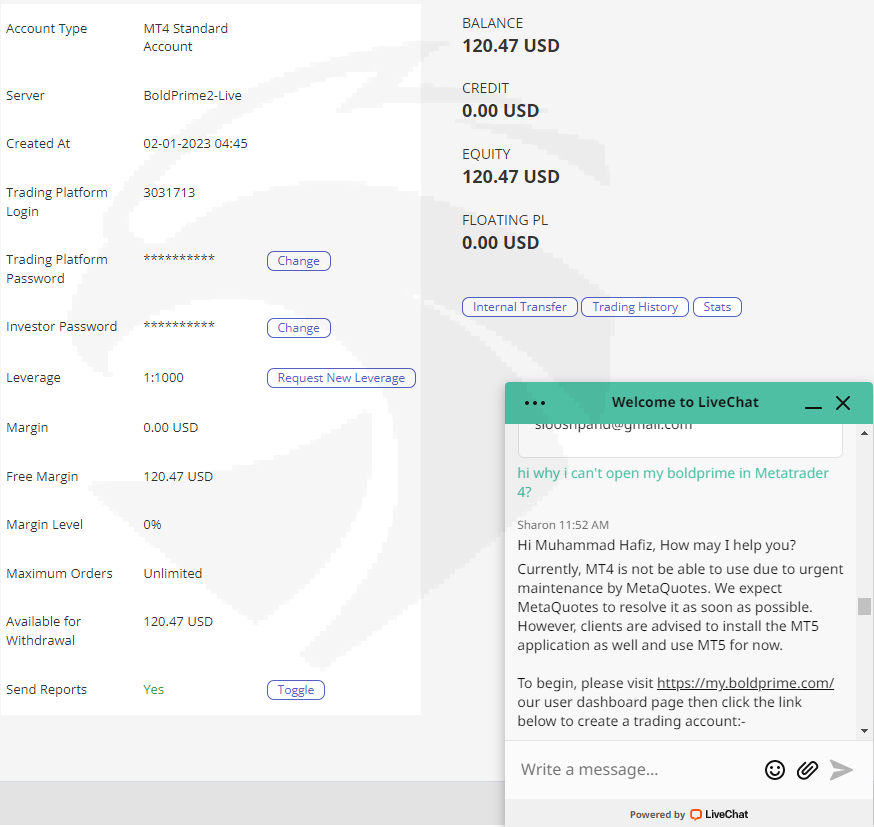This screenshot has width=874, height=827.
Task: Send the chat message with arrow icon
Action: 842,769
